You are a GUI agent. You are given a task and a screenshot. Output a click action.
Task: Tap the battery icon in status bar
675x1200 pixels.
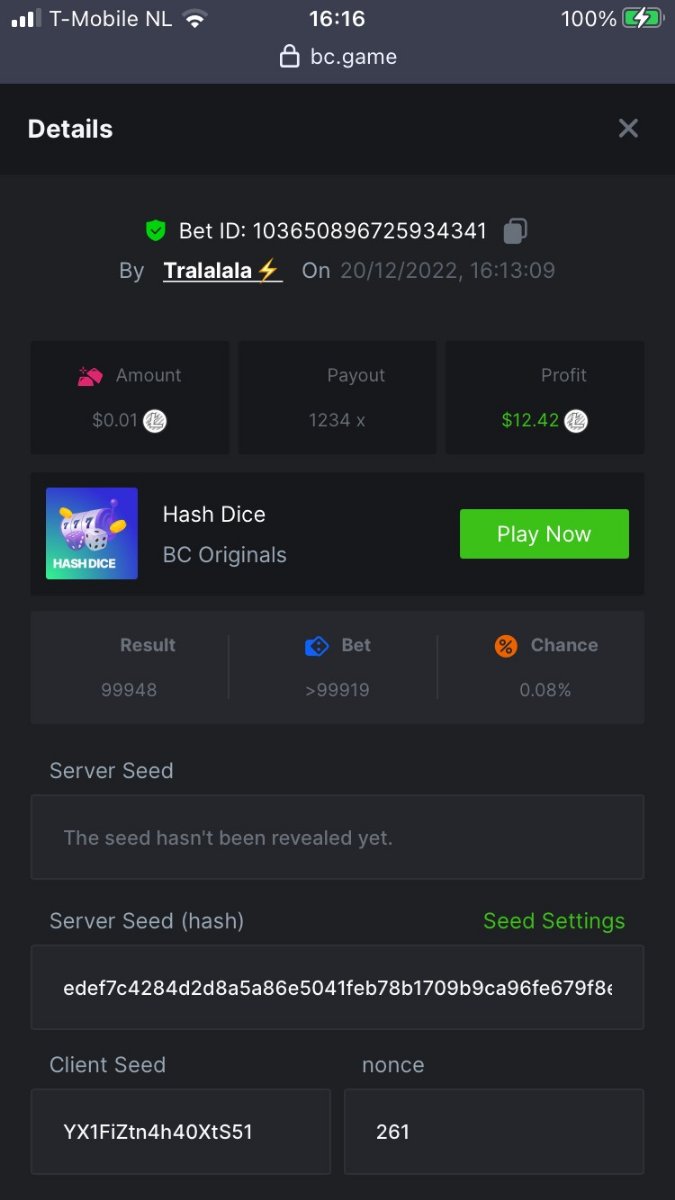point(642,19)
